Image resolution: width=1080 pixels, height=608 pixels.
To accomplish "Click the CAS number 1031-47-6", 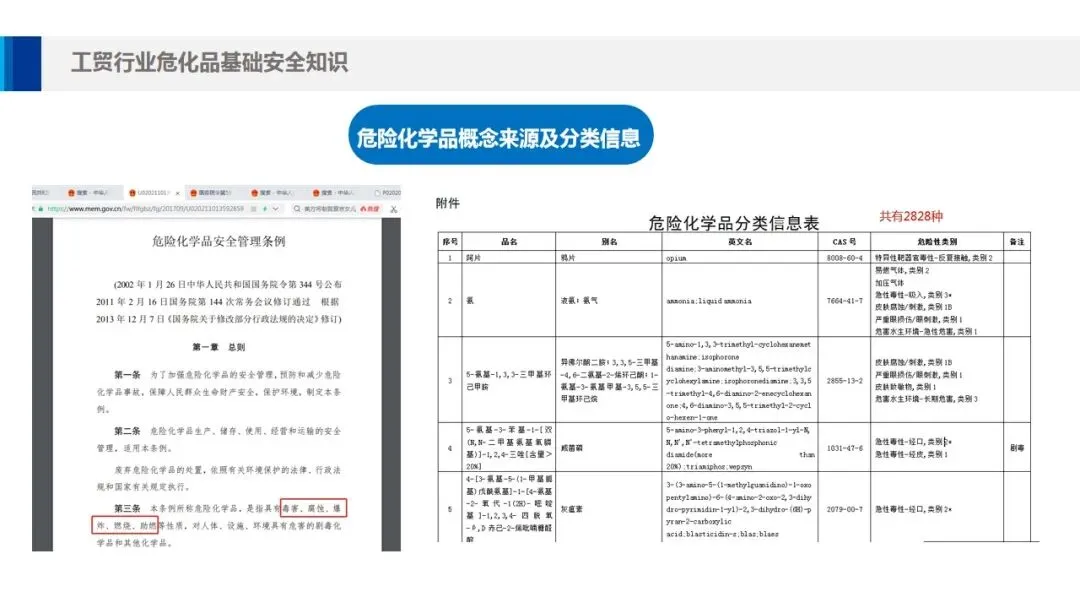I will point(844,448).
